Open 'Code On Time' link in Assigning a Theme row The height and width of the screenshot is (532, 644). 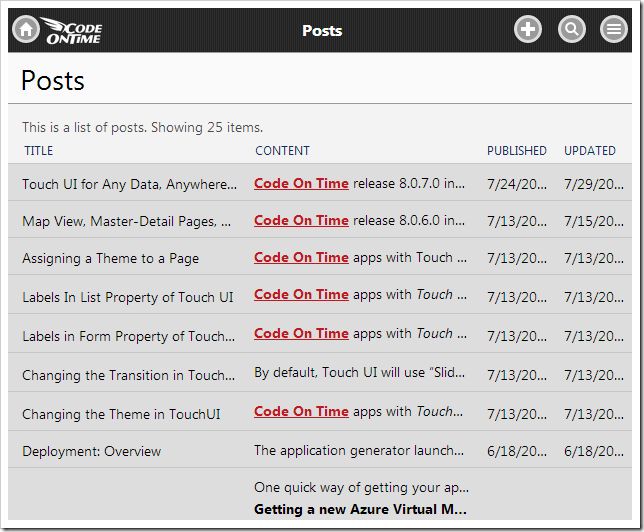[x=301, y=258]
